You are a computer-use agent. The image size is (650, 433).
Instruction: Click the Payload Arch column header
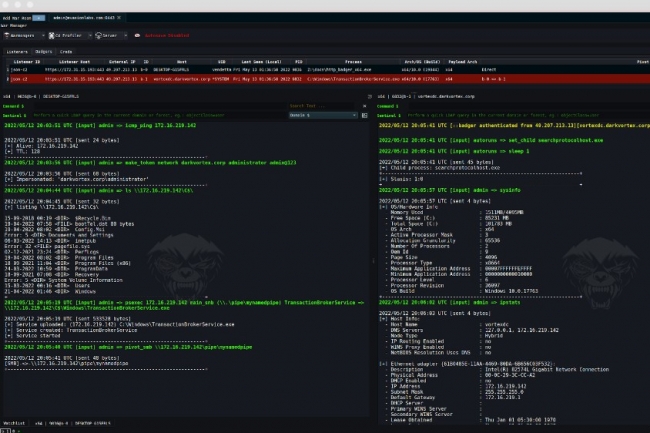[463, 62]
